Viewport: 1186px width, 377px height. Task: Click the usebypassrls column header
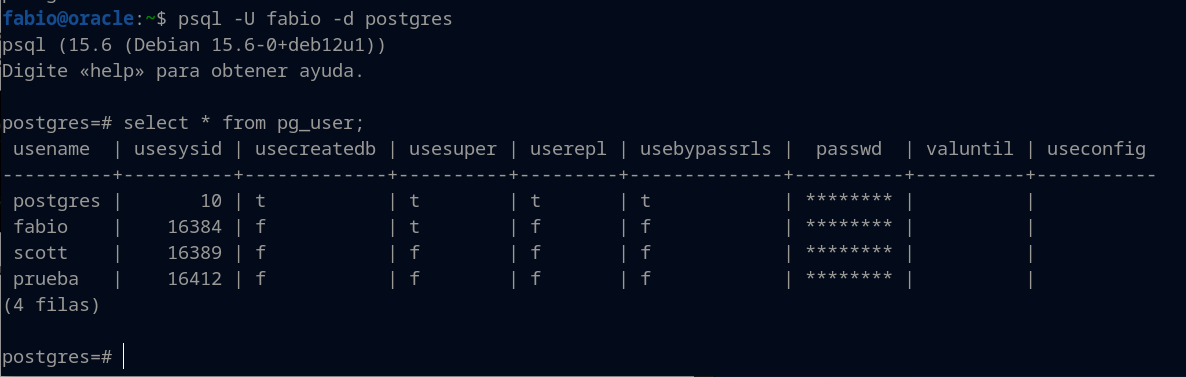706,149
